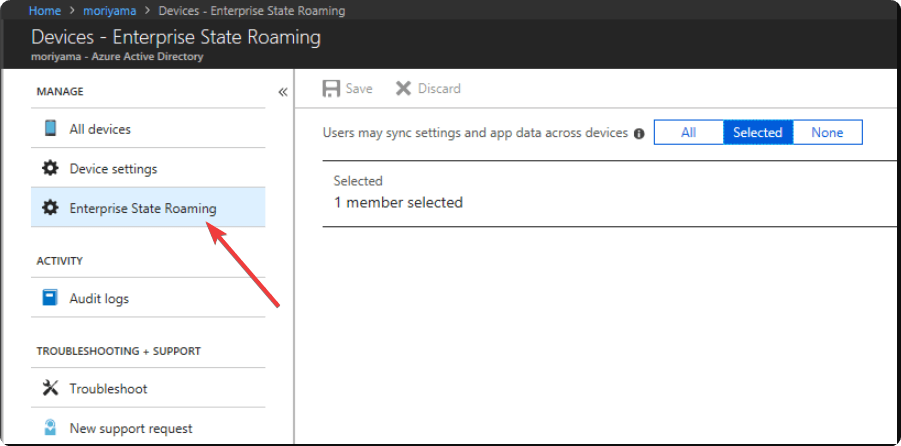Screen dimensions: 901x446
Task: Click the All devices phone icon
Action: (x=50, y=128)
